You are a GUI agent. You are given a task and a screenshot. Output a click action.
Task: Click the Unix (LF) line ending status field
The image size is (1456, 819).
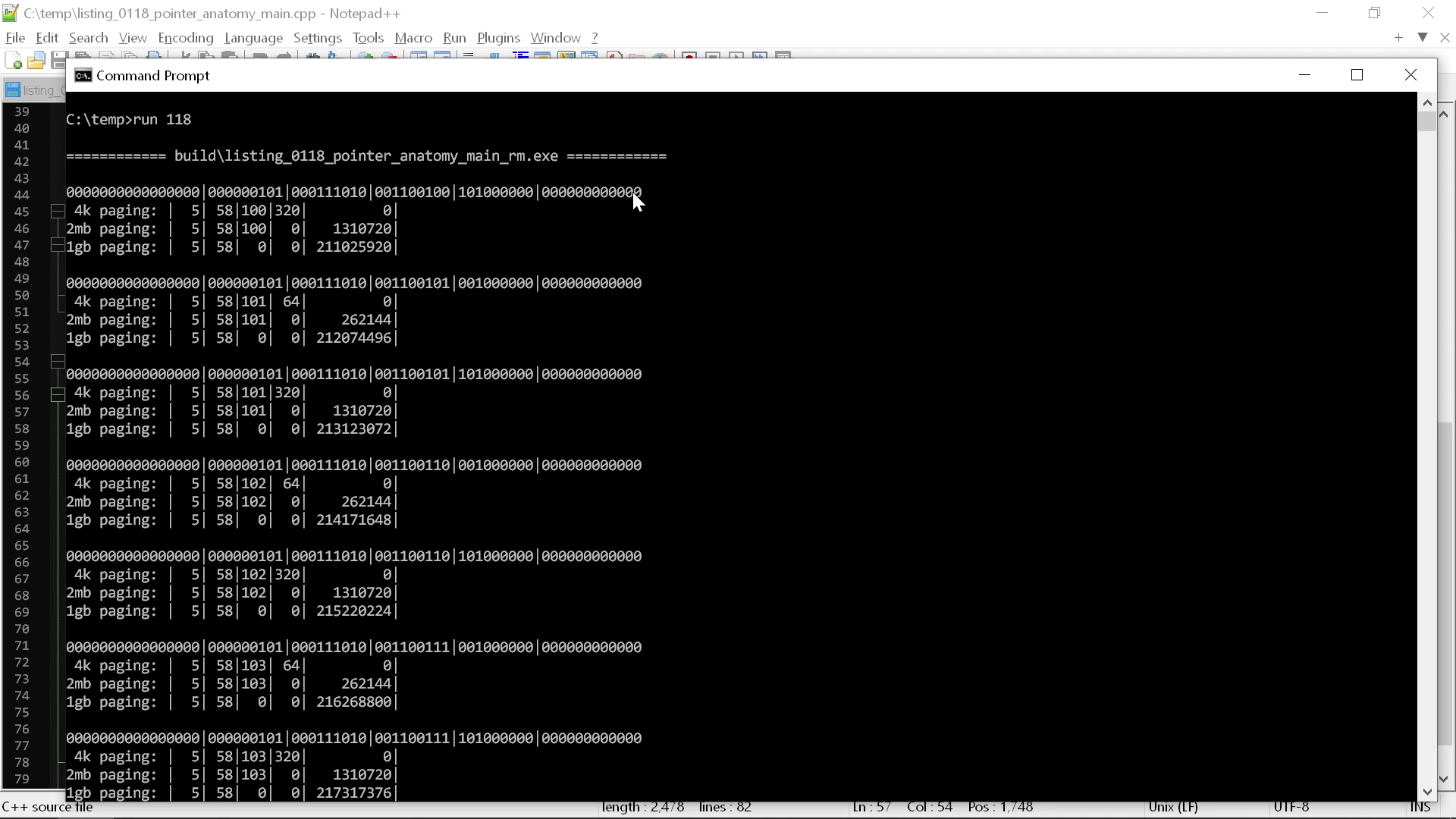pyautogui.click(x=1172, y=807)
